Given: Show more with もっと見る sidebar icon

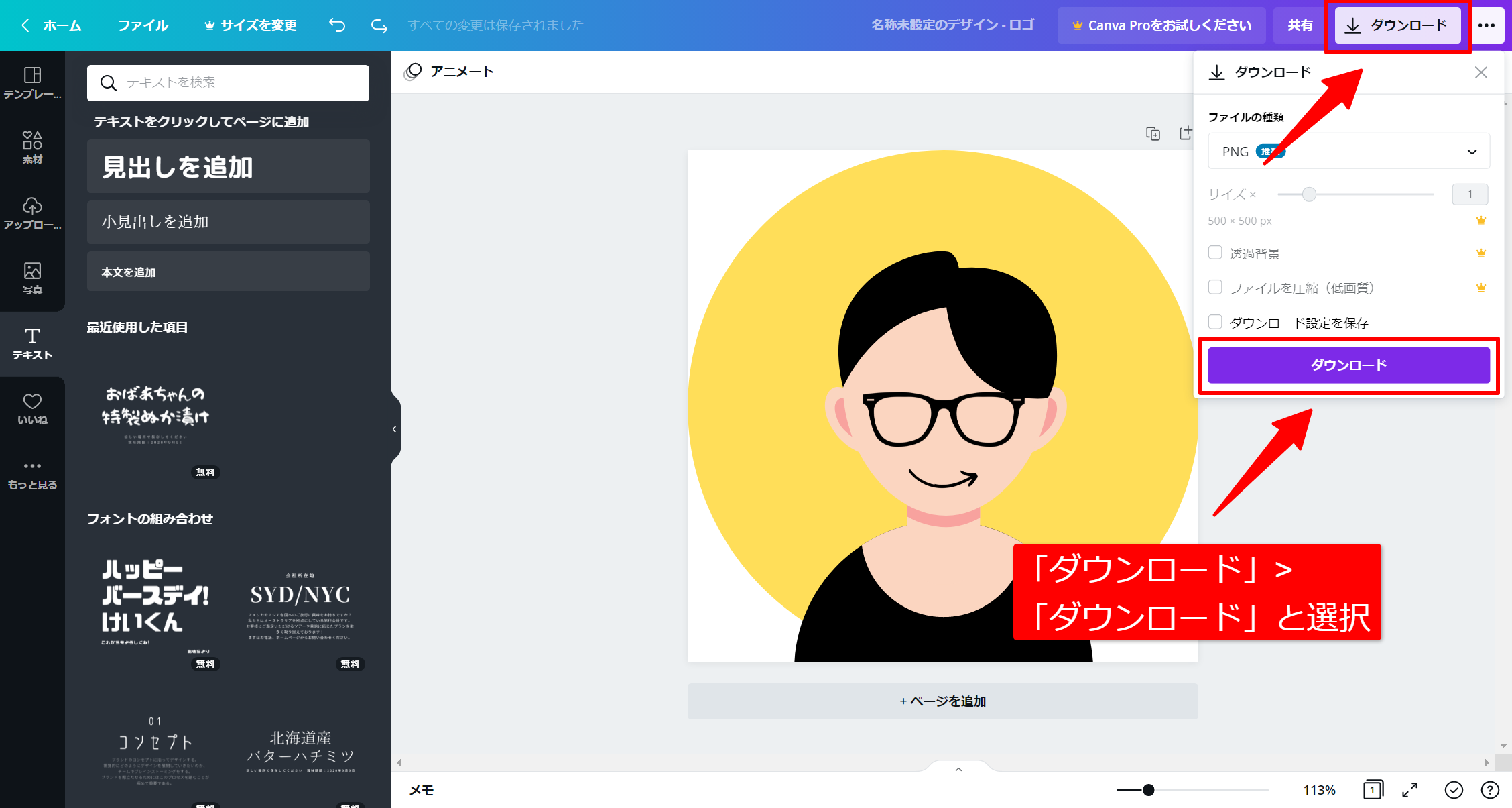Looking at the screenshot, I should [x=32, y=475].
